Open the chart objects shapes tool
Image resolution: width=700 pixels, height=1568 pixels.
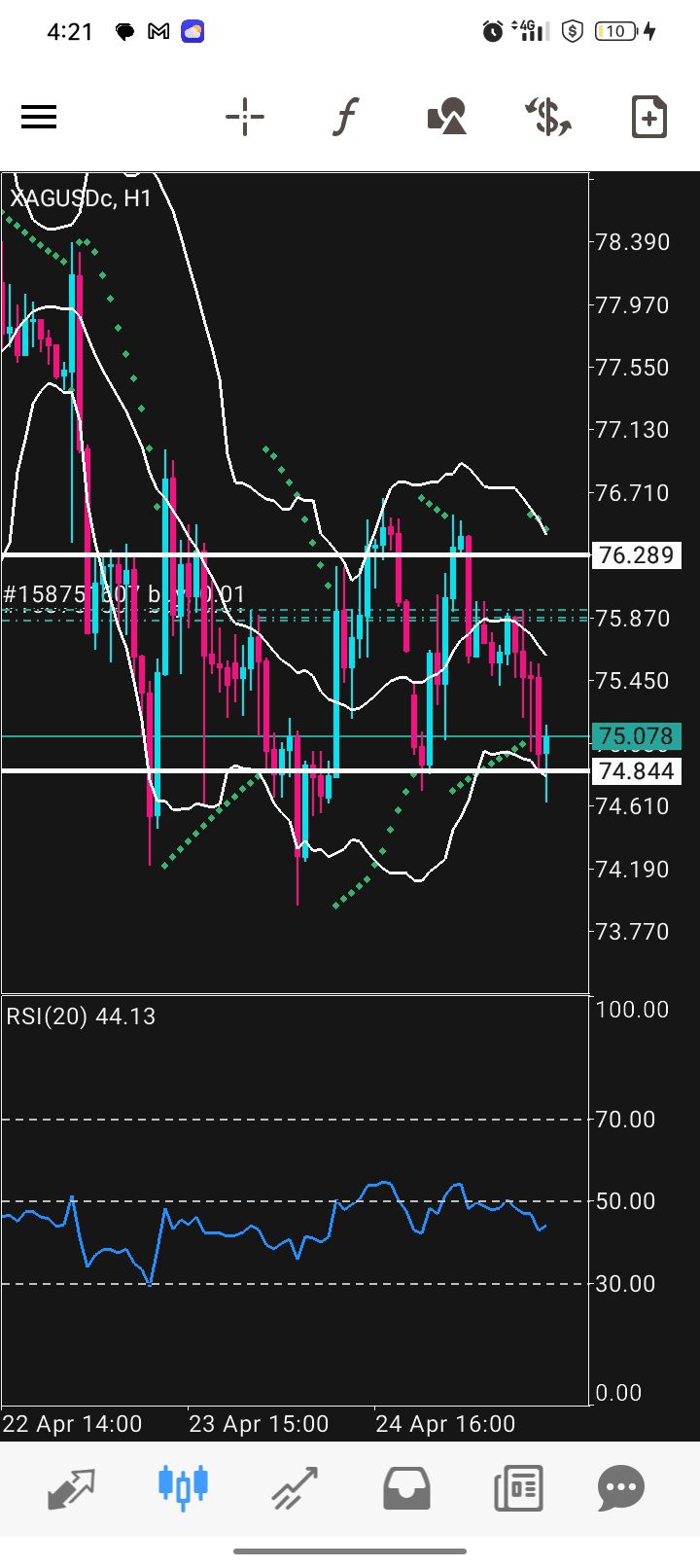click(447, 118)
